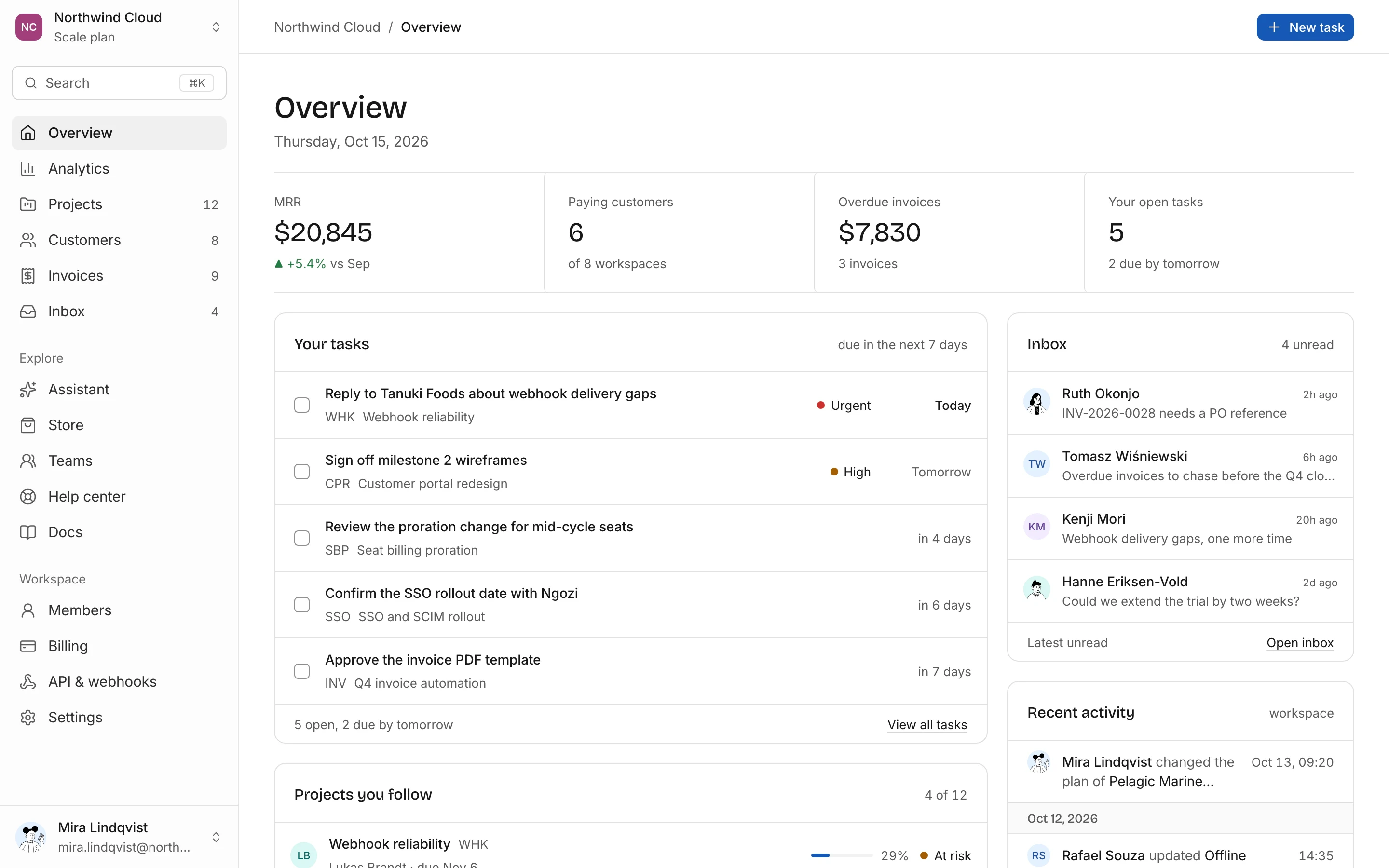Click the NC workspace logo badge

[29, 27]
